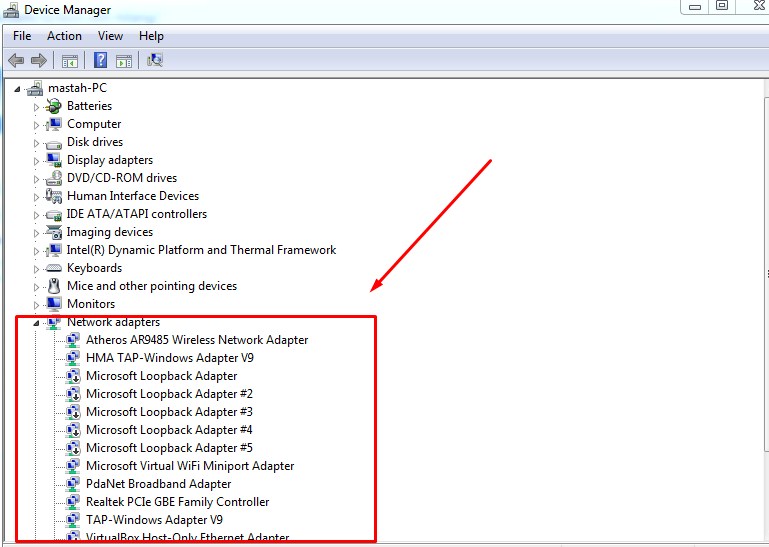Click Scan for hardware changes icon
The image size is (769, 547).
(x=154, y=60)
